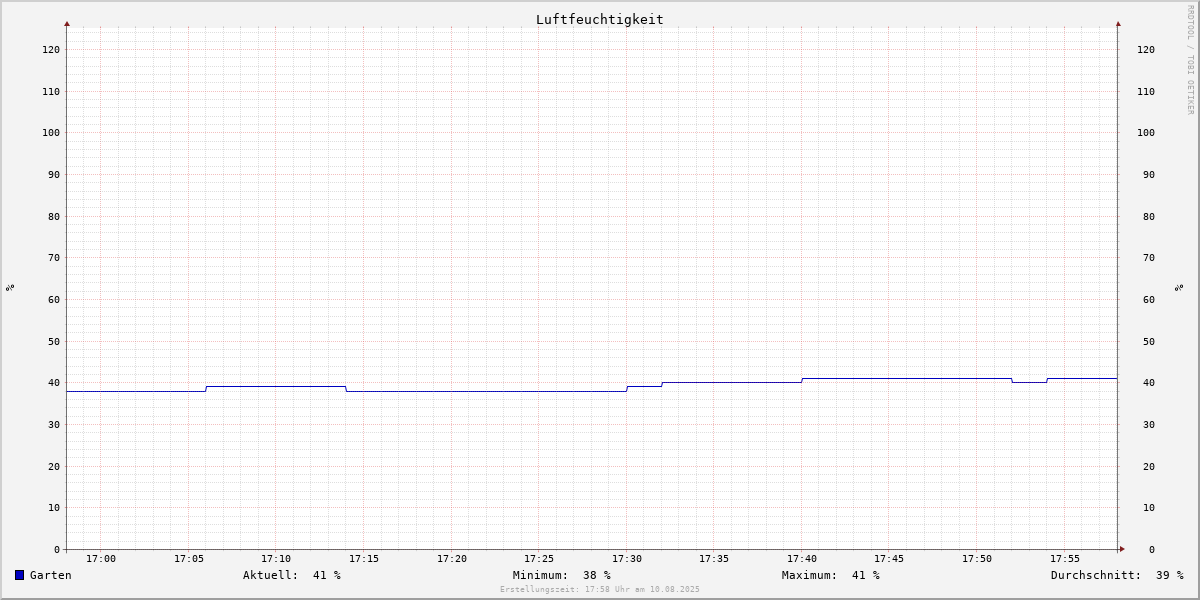The image size is (1200, 600).
Task: Click the 17:25 time axis label
Action: pos(539,559)
